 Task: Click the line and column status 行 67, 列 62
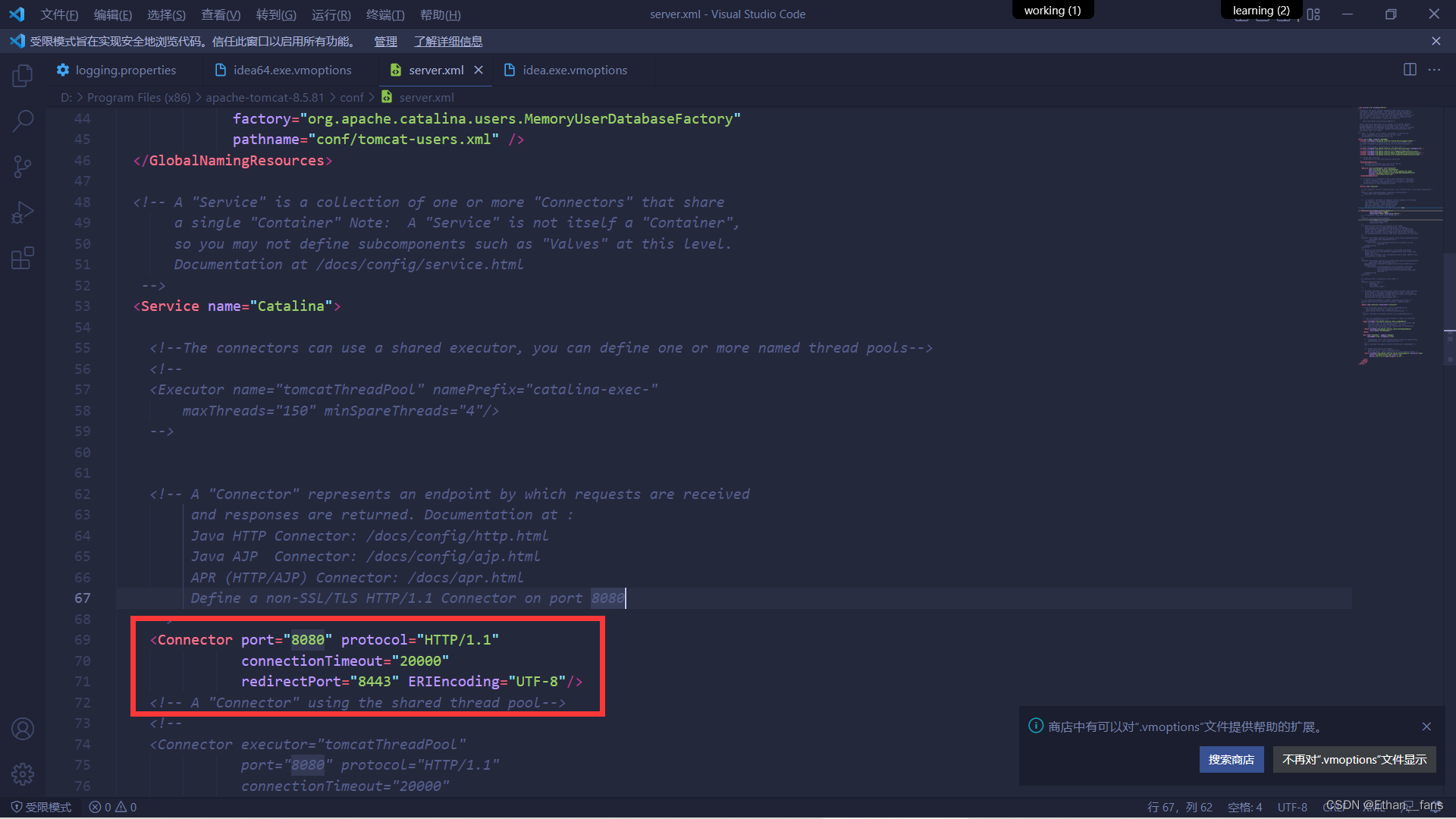click(x=1180, y=807)
